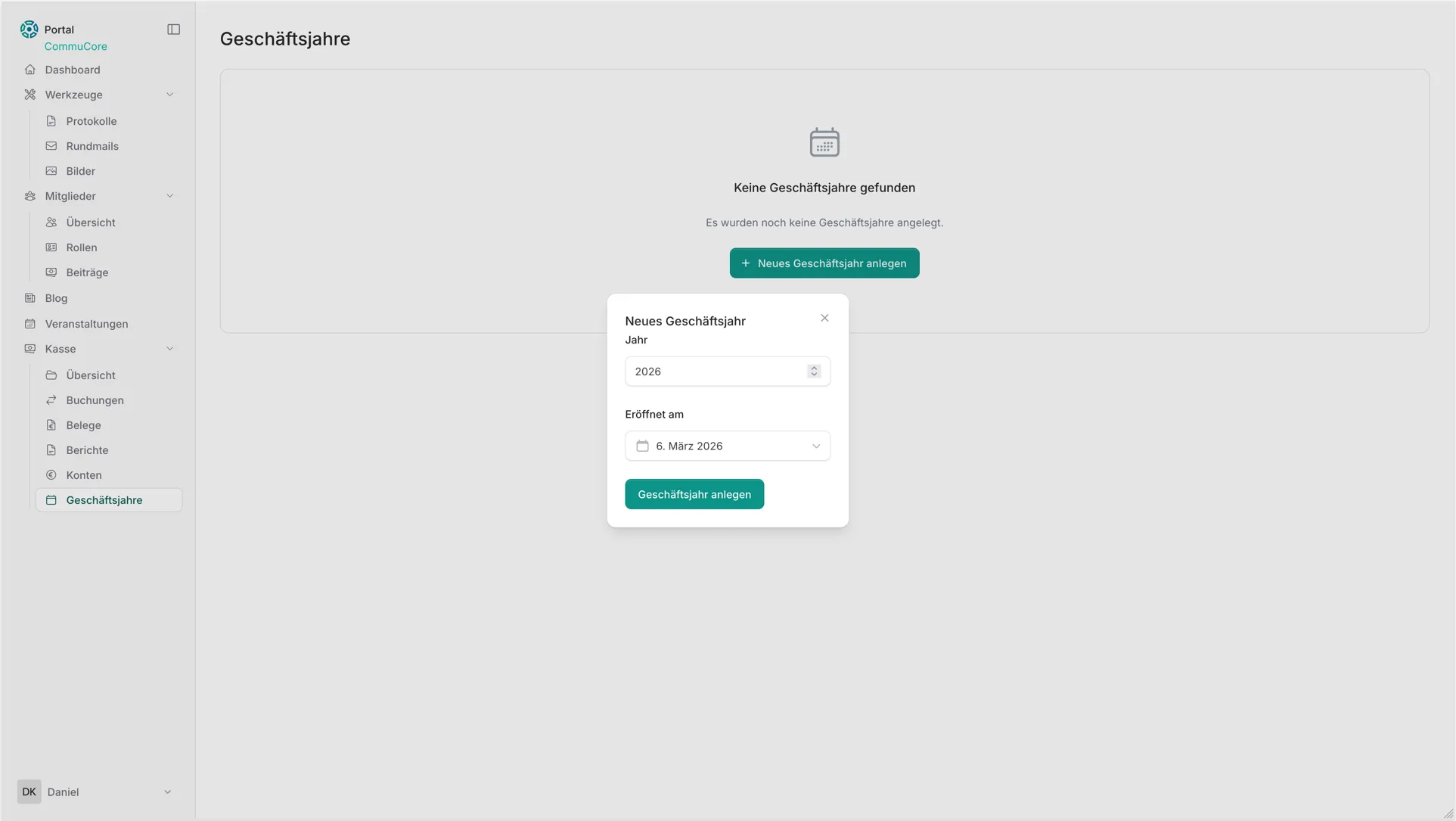The image size is (1456, 821).
Task: Open the Daniel user menu
Action: [96, 791]
